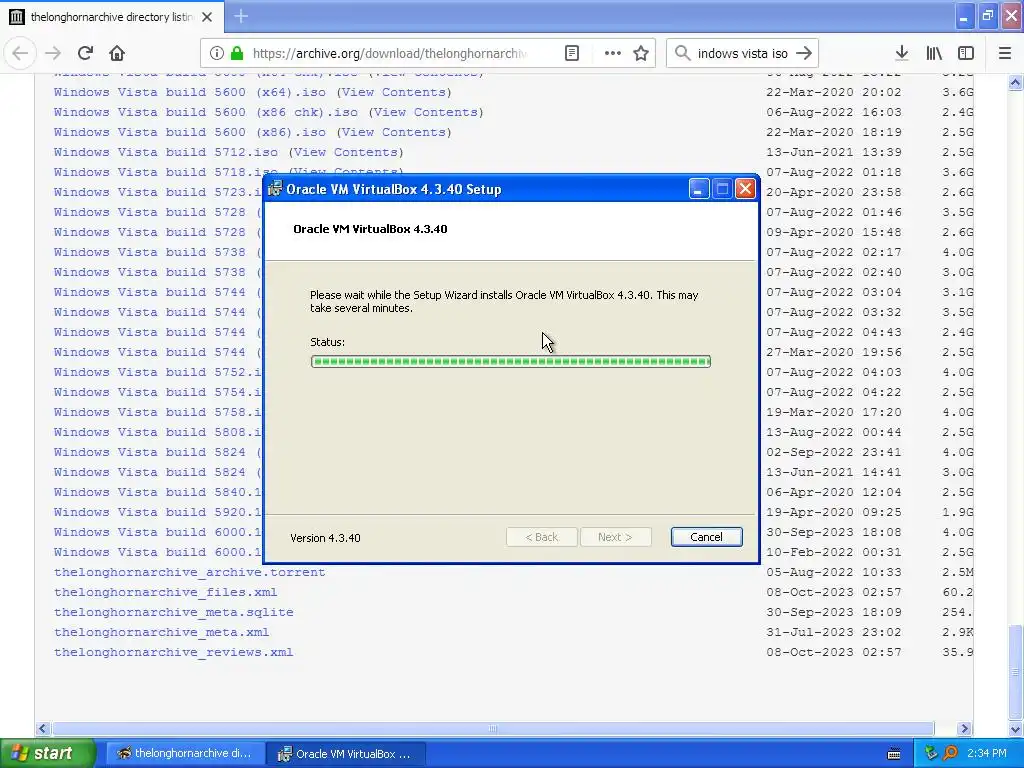Image resolution: width=1024 pixels, height=768 pixels.
Task: Click right arrow of horizontal scrollbar
Action: 965,728
